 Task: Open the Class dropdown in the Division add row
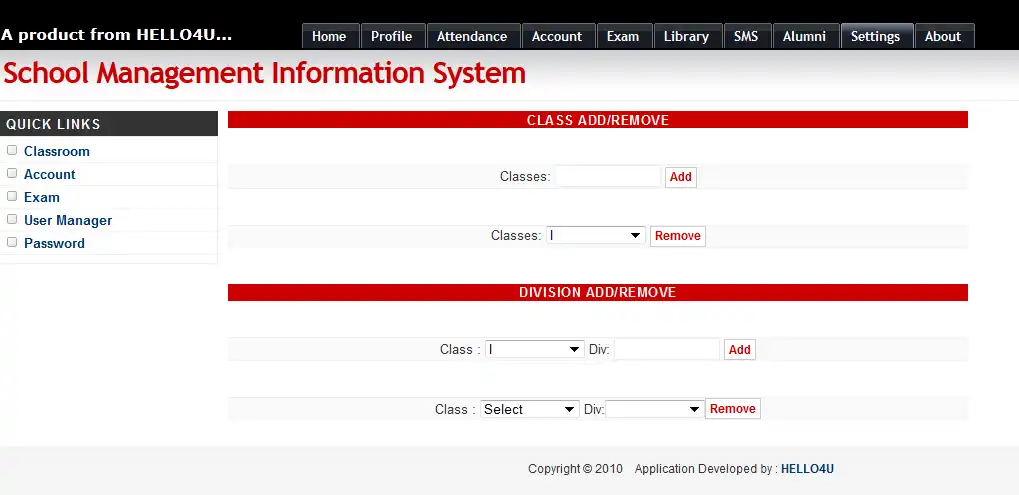tap(534, 349)
